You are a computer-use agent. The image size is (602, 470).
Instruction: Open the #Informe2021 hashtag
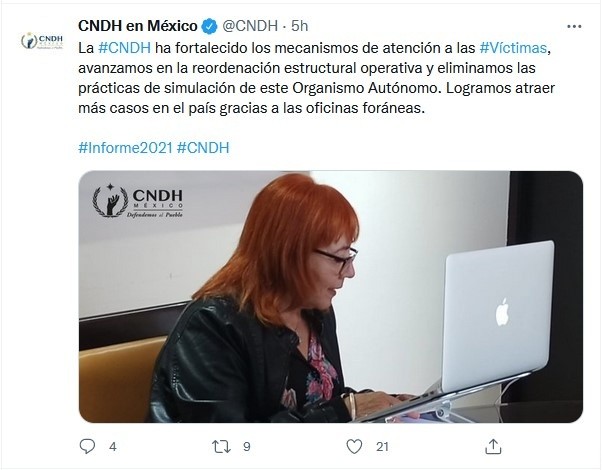[126, 147]
